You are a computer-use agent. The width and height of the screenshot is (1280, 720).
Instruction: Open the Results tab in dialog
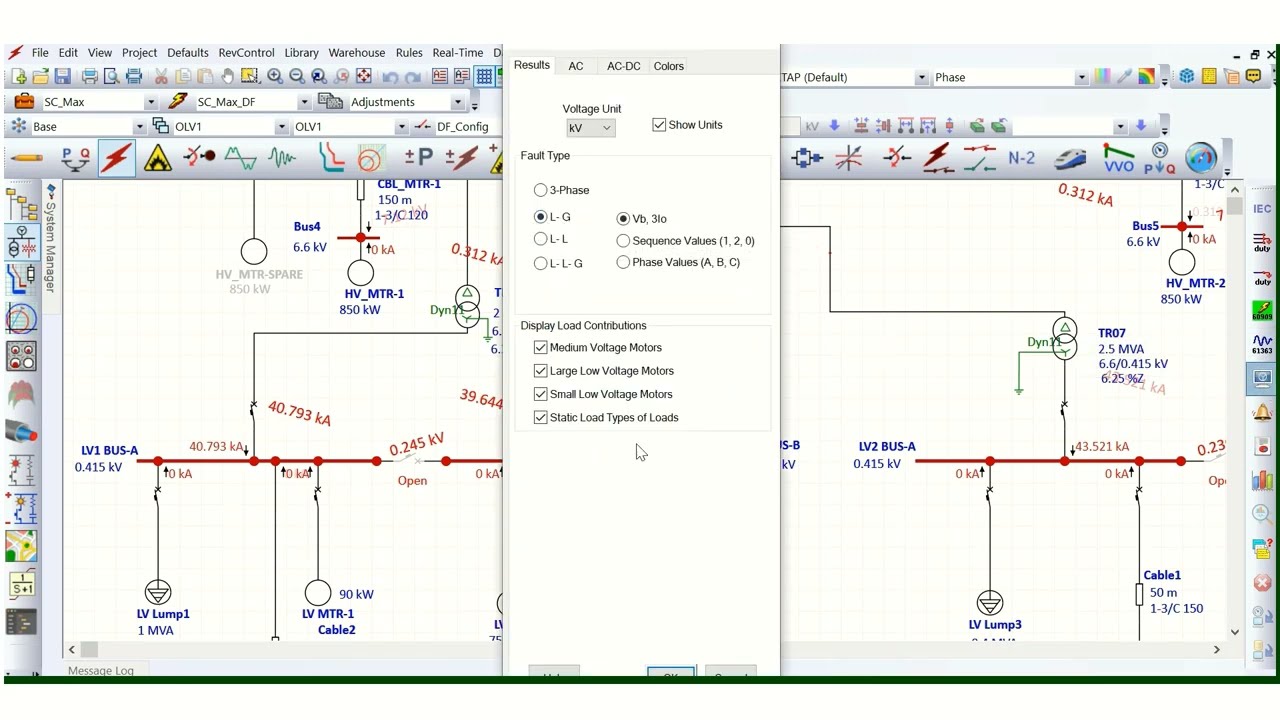[x=532, y=65]
